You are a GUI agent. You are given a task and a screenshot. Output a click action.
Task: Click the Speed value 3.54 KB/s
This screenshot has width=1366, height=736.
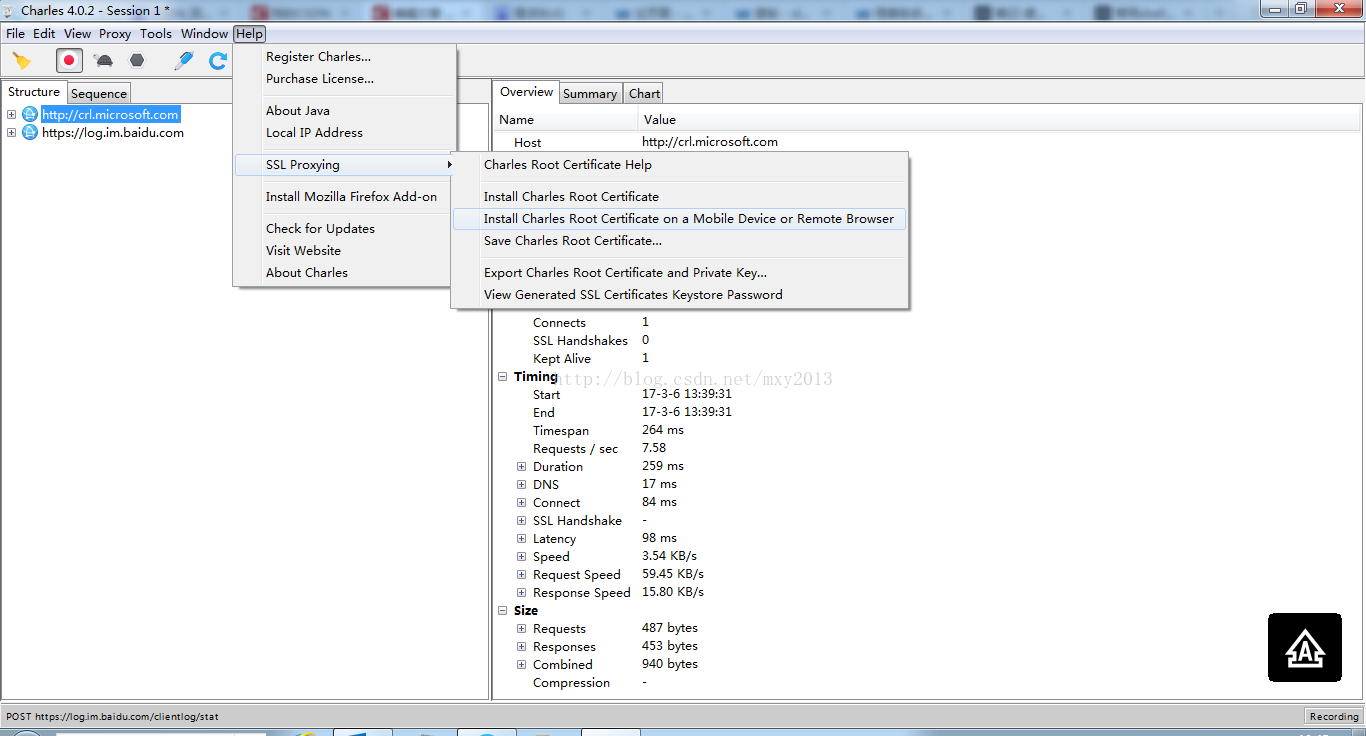tap(670, 556)
